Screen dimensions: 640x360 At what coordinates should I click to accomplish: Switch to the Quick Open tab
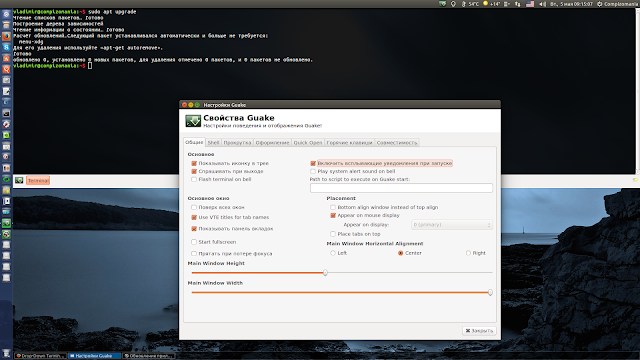click(x=308, y=142)
